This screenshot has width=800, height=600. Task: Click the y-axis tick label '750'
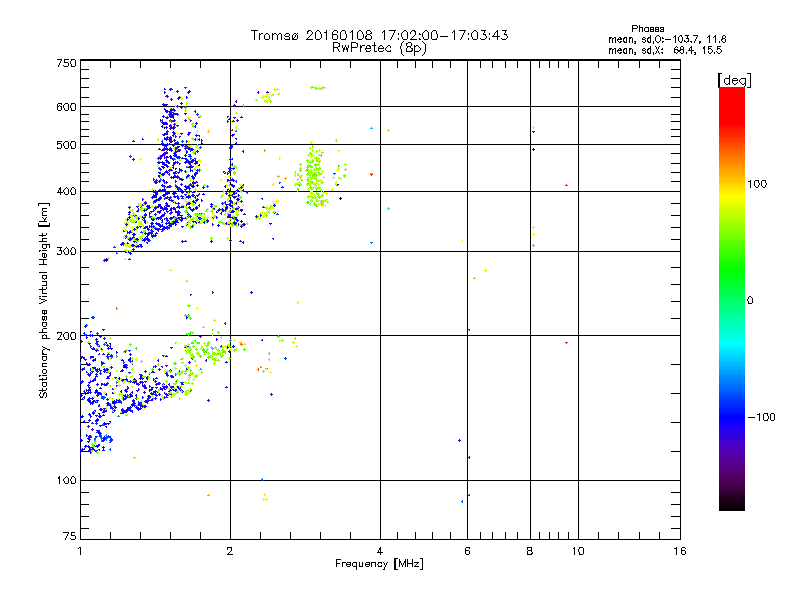(x=66, y=63)
